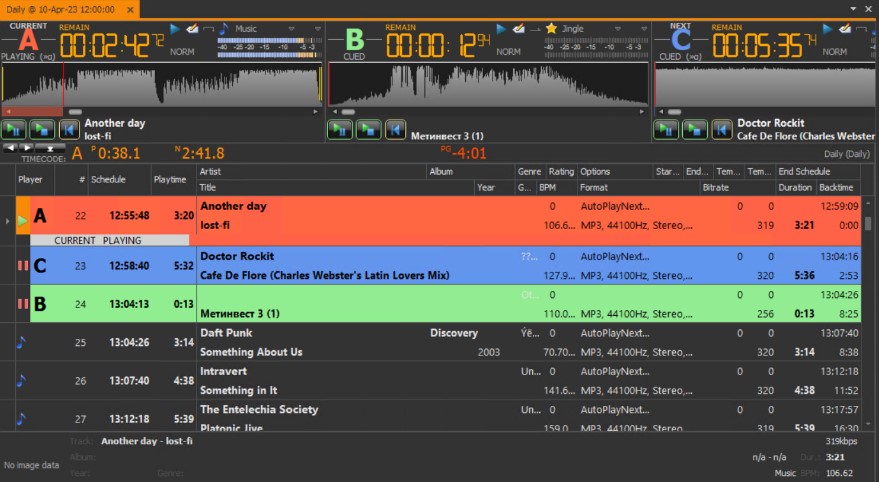Toggle Player B REMAIN time display
879x482 pixels.
tap(403, 28)
